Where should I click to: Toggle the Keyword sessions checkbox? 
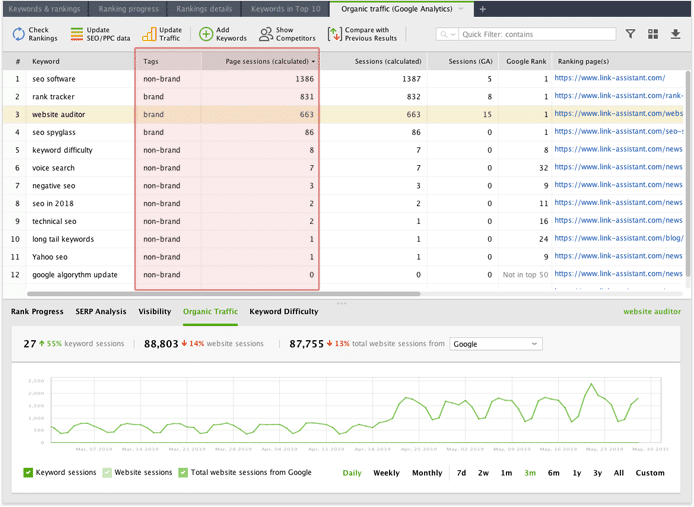point(28,472)
